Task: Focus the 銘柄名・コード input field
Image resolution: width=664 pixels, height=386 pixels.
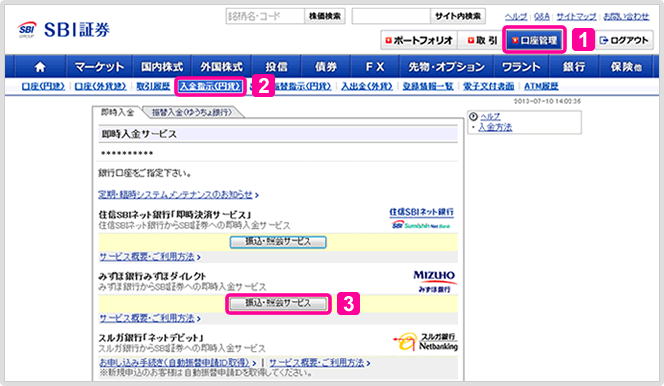Action: [x=265, y=16]
